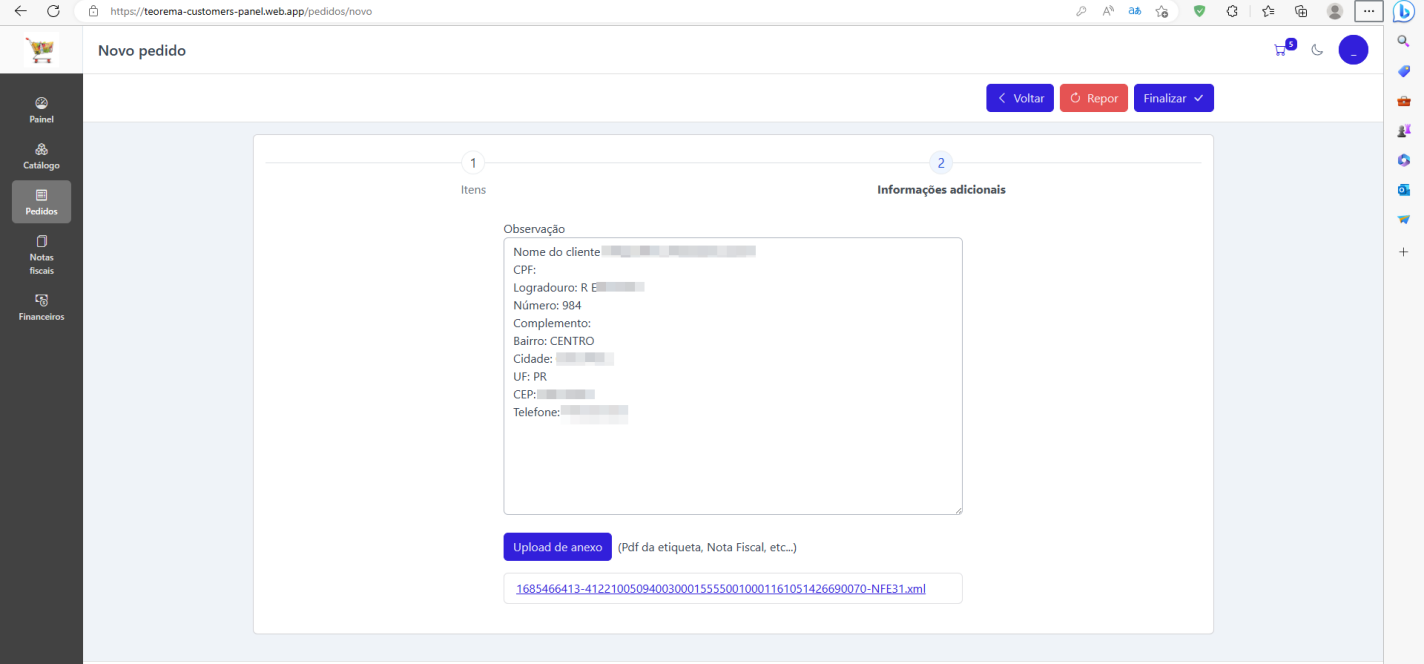
Task: Click the Finalizar button
Action: (1174, 98)
